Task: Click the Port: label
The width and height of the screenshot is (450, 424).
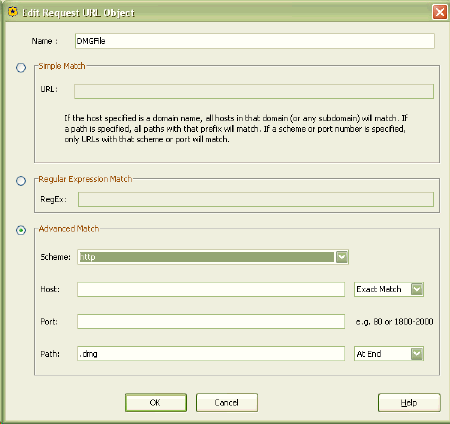Action: tap(49, 322)
